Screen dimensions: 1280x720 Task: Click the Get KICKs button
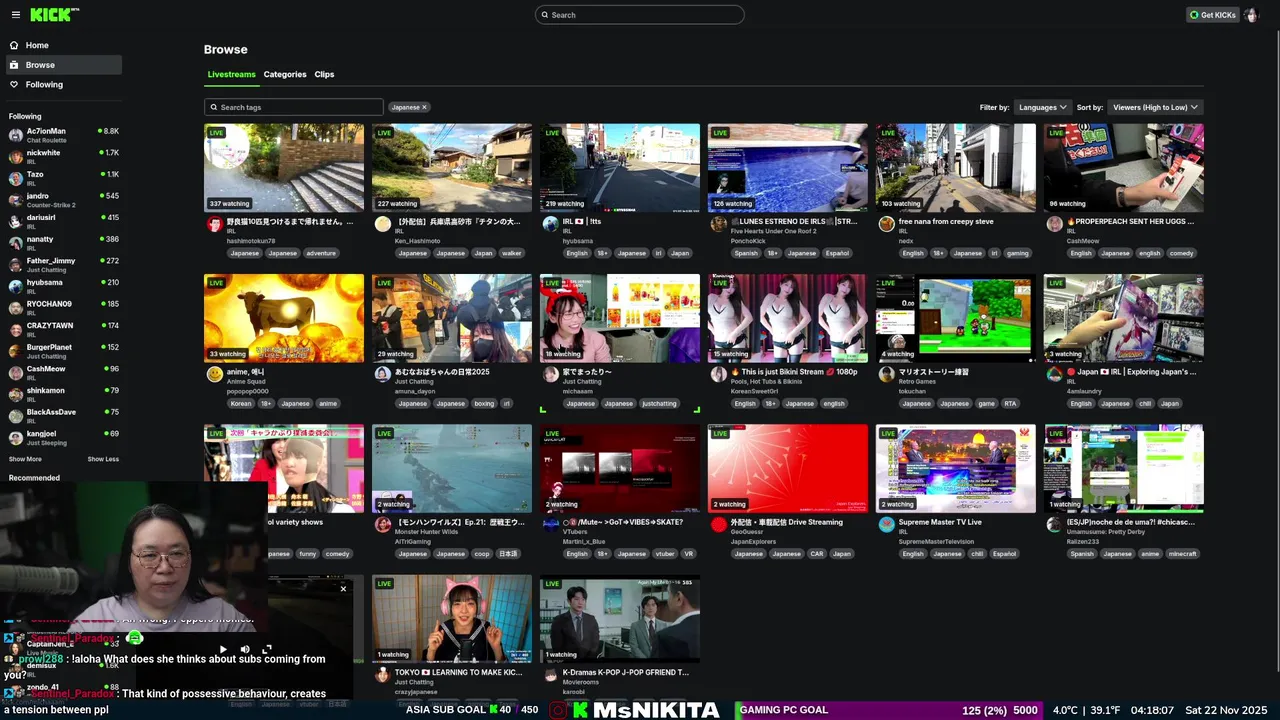1213,15
